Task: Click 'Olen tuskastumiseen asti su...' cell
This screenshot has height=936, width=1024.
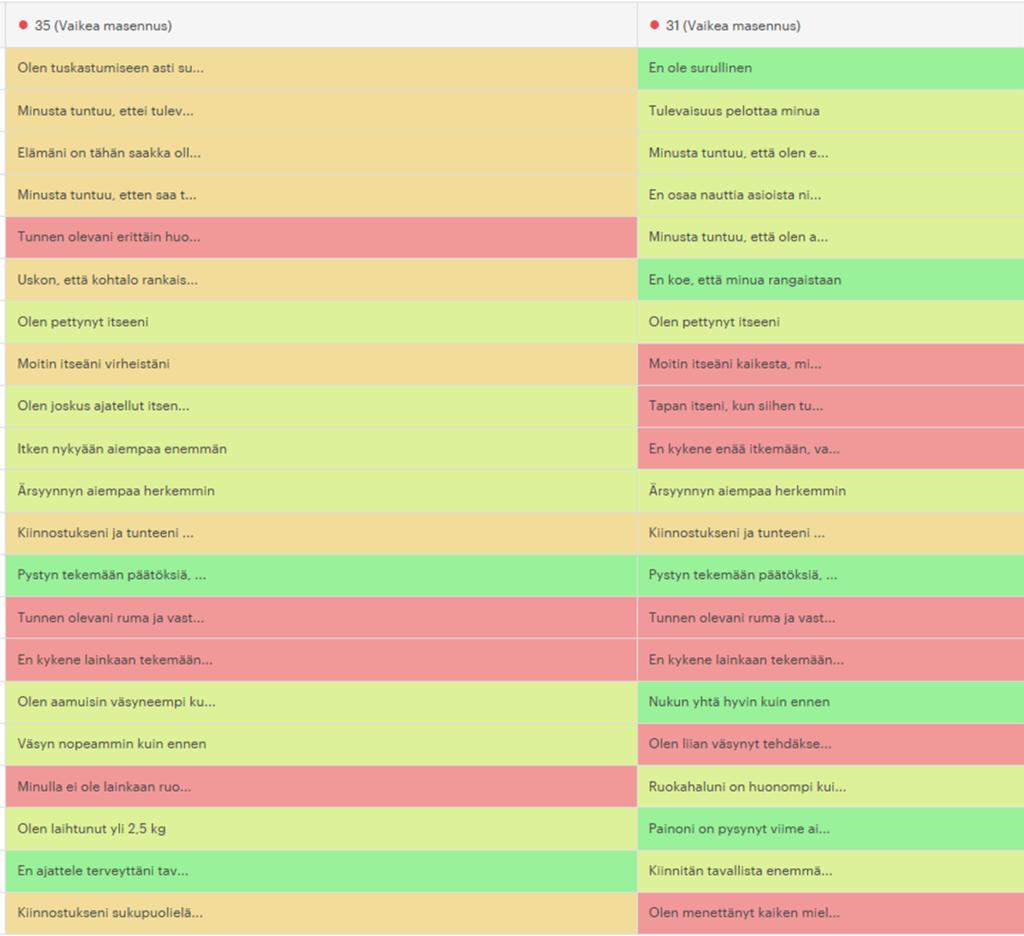Action: tap(321, 68)
